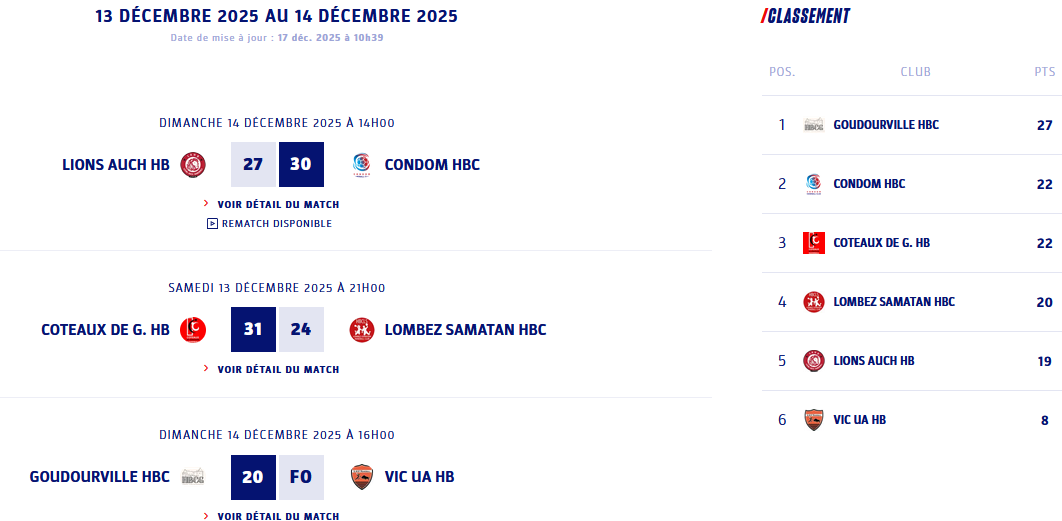Open match details for Coteaux vs Lombez Samatan
The image size is (1062, 521).
click(277, 369)
